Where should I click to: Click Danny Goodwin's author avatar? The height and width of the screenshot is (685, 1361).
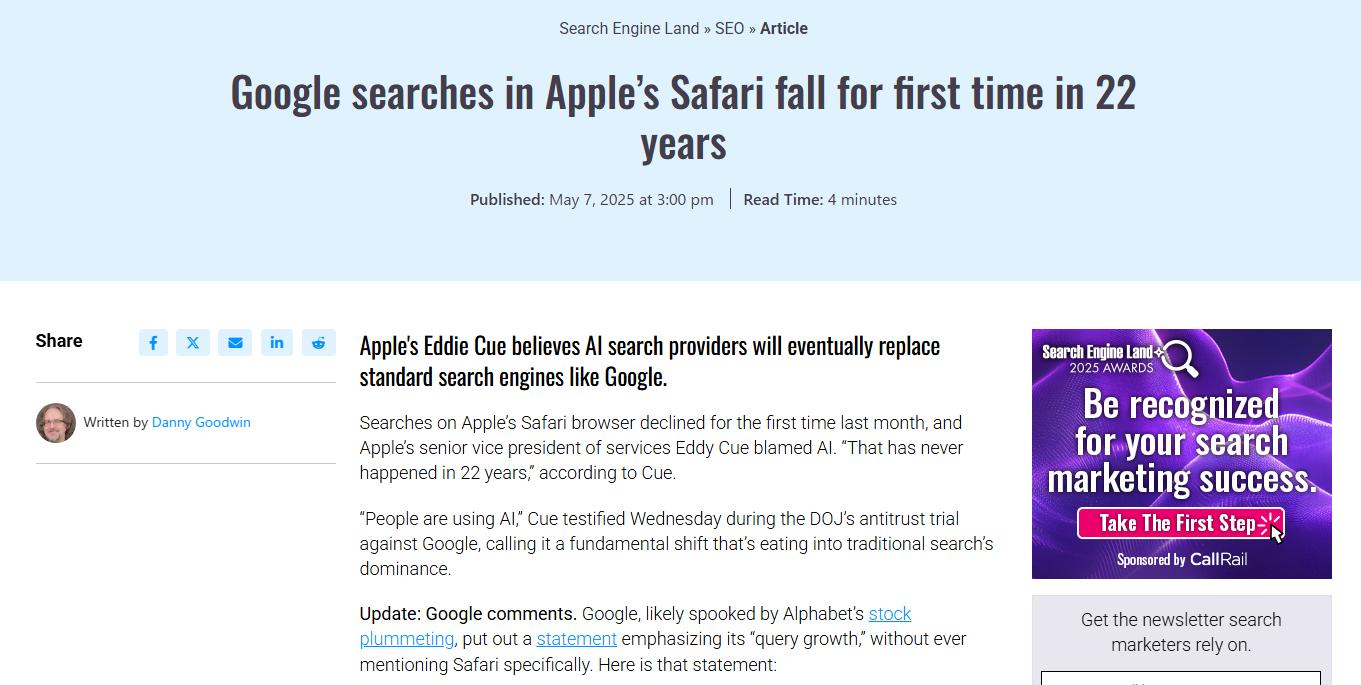pos(56,423)
